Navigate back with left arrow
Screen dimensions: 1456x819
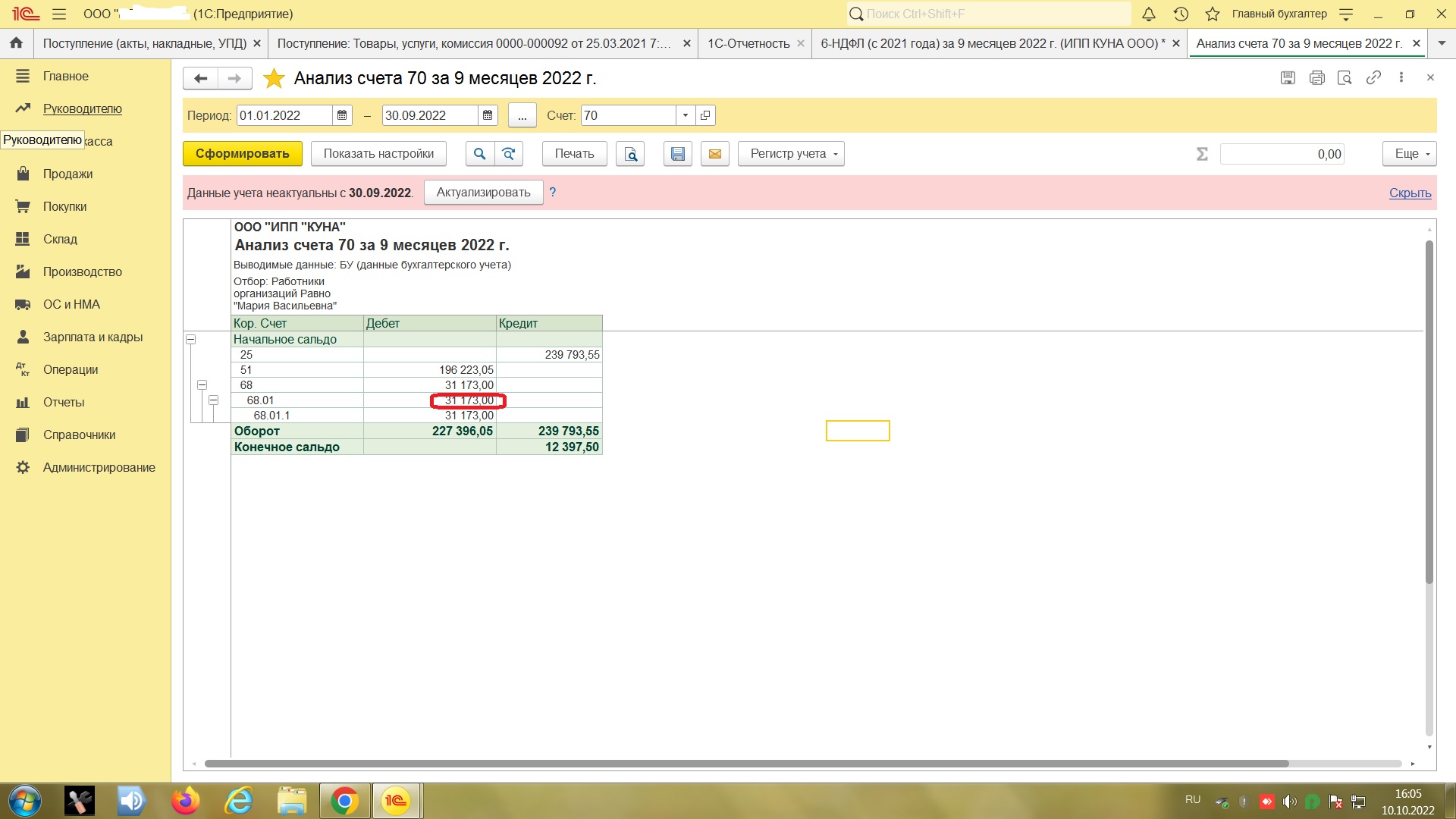tap(201, 78)
